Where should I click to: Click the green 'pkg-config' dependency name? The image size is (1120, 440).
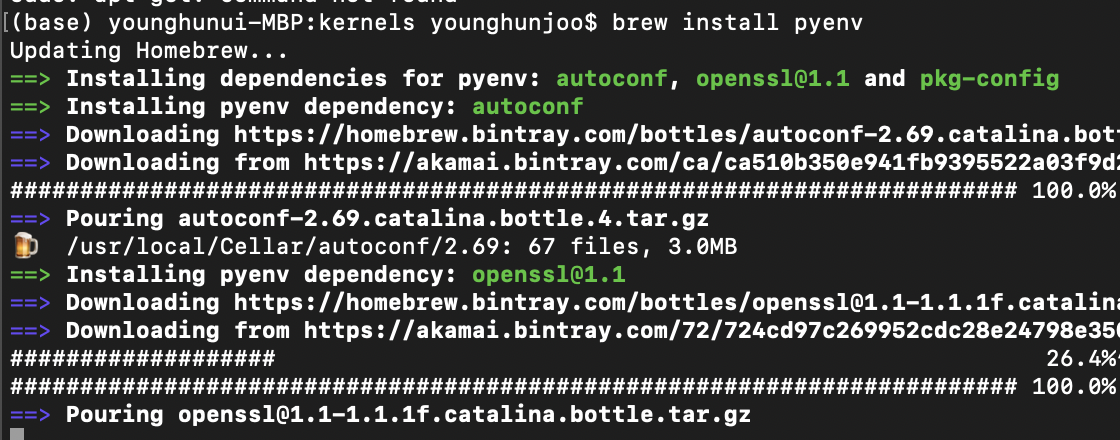[x=989, y=79]
